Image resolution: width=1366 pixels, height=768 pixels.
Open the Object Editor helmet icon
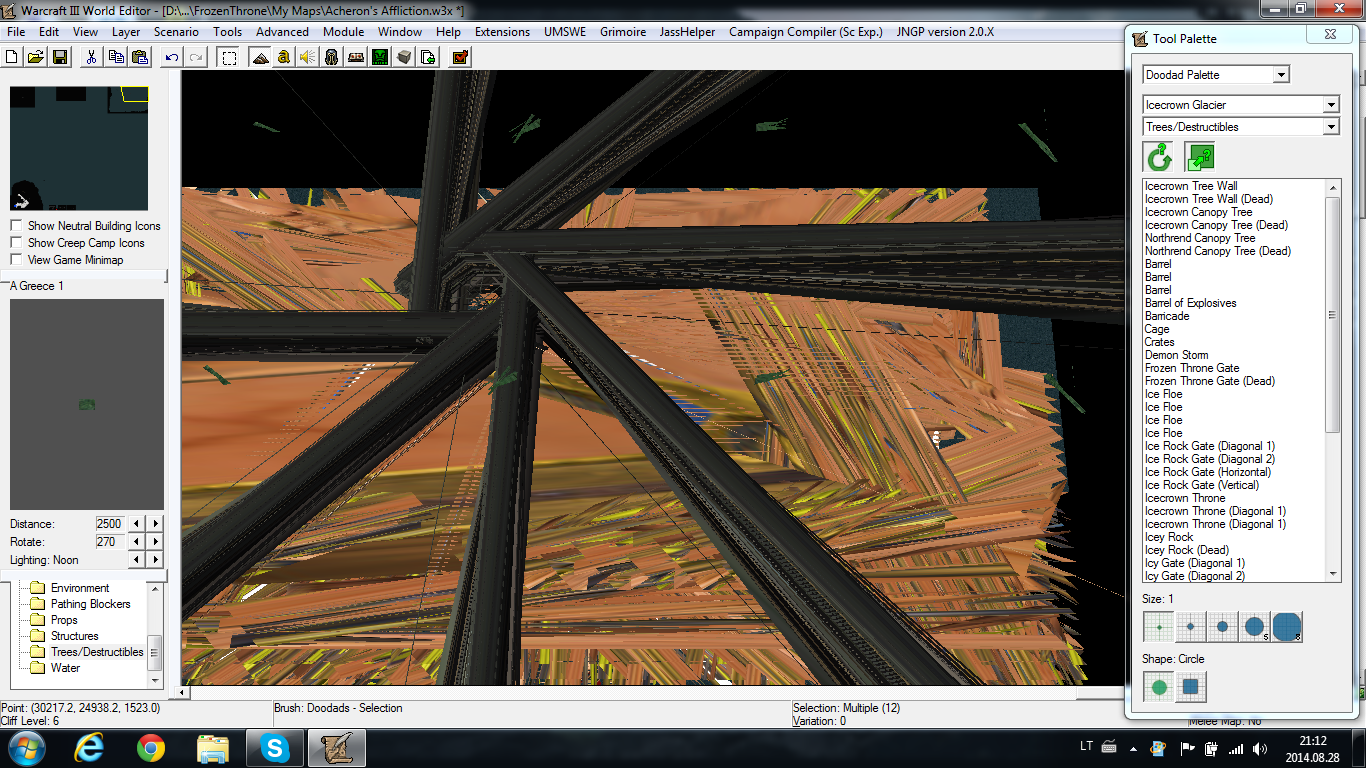332,57
